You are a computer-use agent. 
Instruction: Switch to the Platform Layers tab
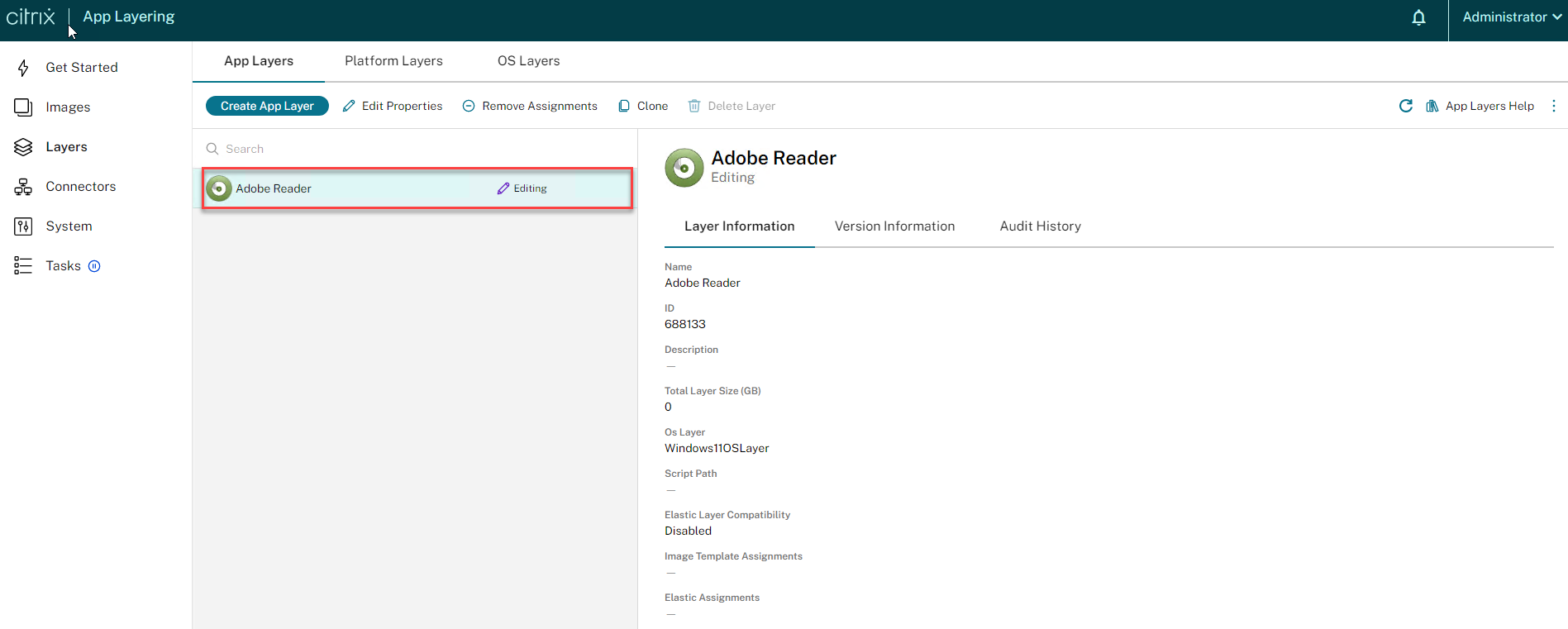click(x=393, y=61)
